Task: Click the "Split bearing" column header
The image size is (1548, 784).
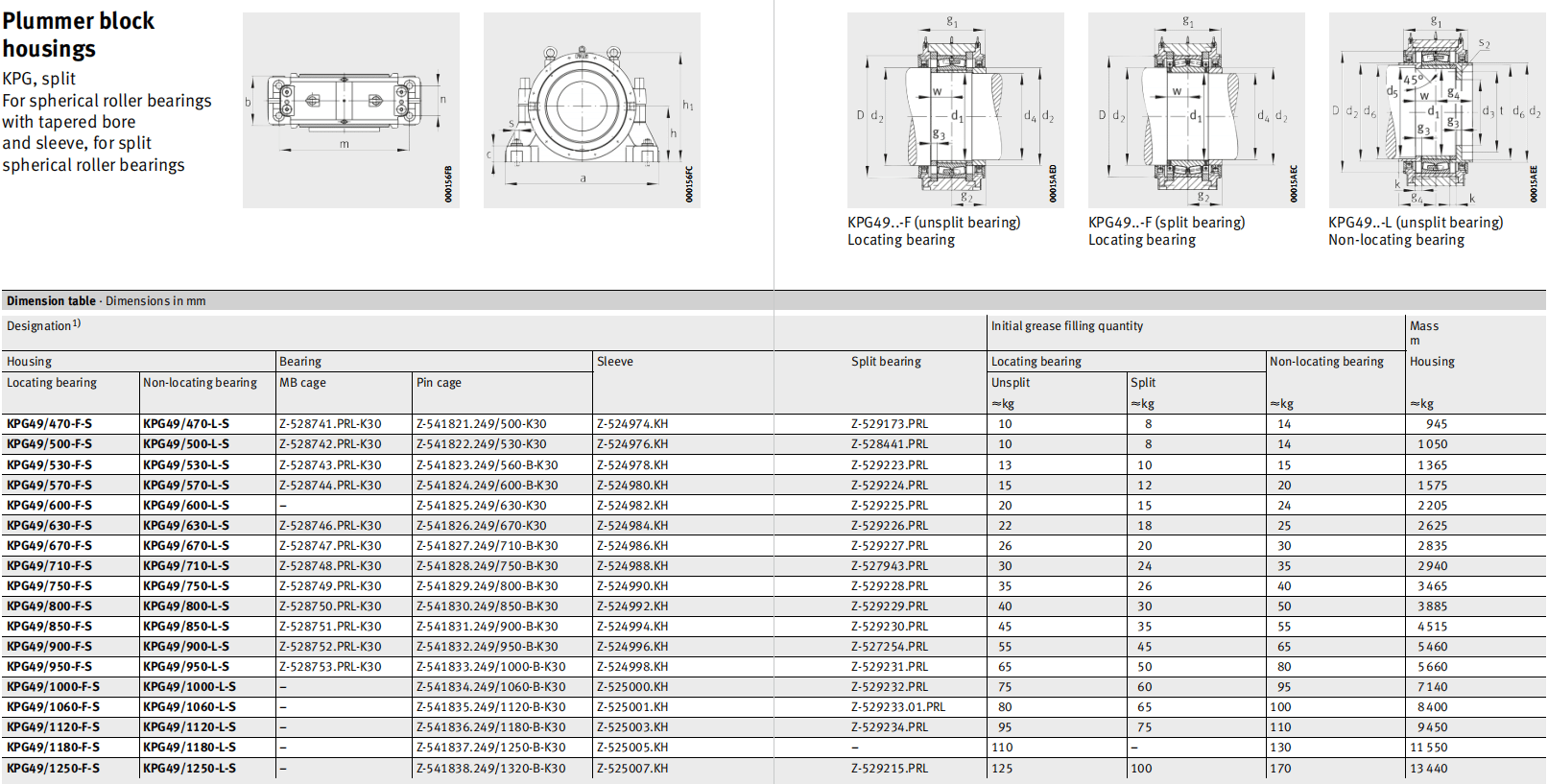Action: (x=886, y=362)
